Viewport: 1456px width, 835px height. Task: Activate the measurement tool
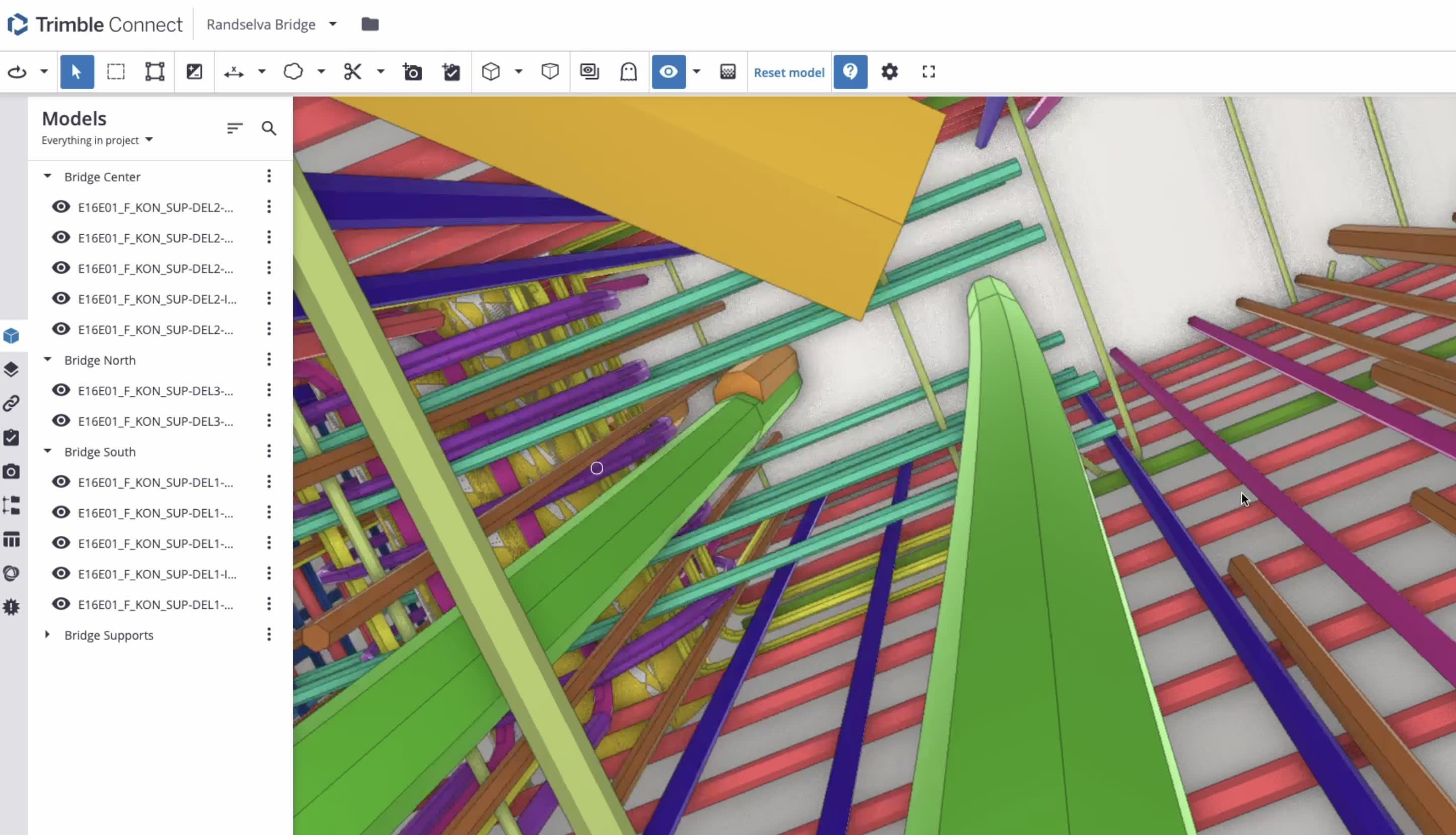tap(234, 72)
